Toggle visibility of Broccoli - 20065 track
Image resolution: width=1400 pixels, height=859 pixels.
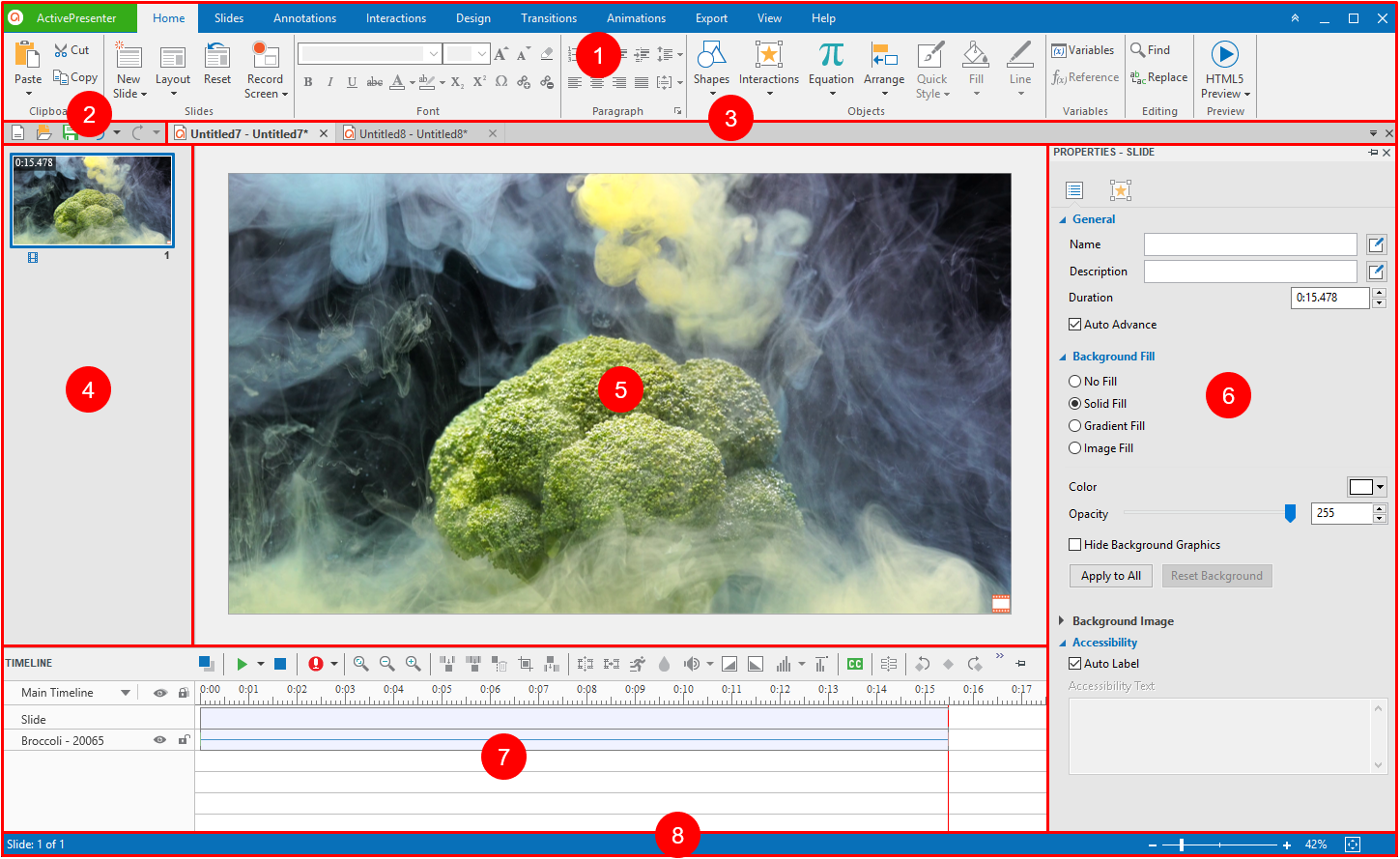pos(160,740)
